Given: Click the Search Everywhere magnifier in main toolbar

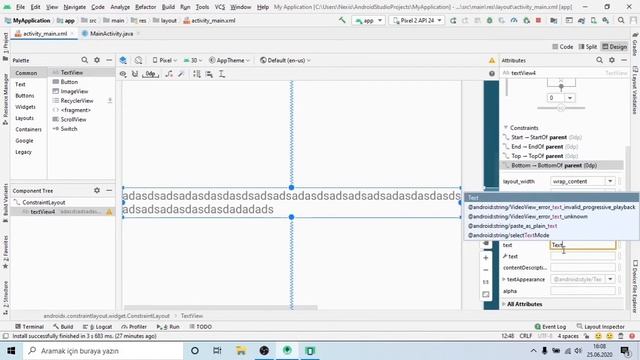Looking at the screenshot, I should [x=621, y=20].
